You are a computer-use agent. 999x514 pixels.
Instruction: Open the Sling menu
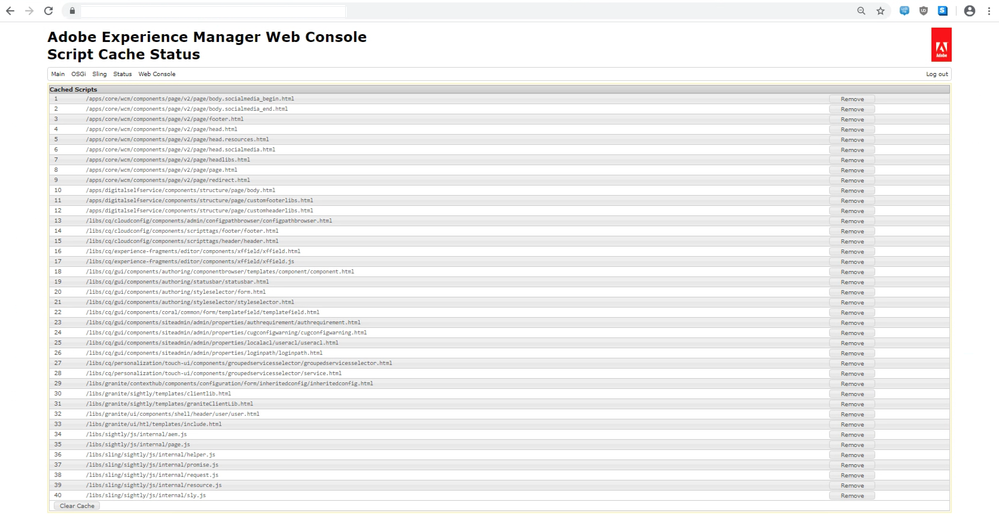[x=100, y=74]
